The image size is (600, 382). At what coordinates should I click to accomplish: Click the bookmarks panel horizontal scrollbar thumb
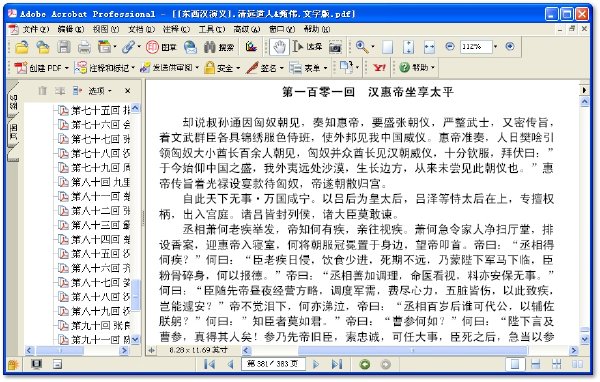pyautogui.click(x=60, y=350)
